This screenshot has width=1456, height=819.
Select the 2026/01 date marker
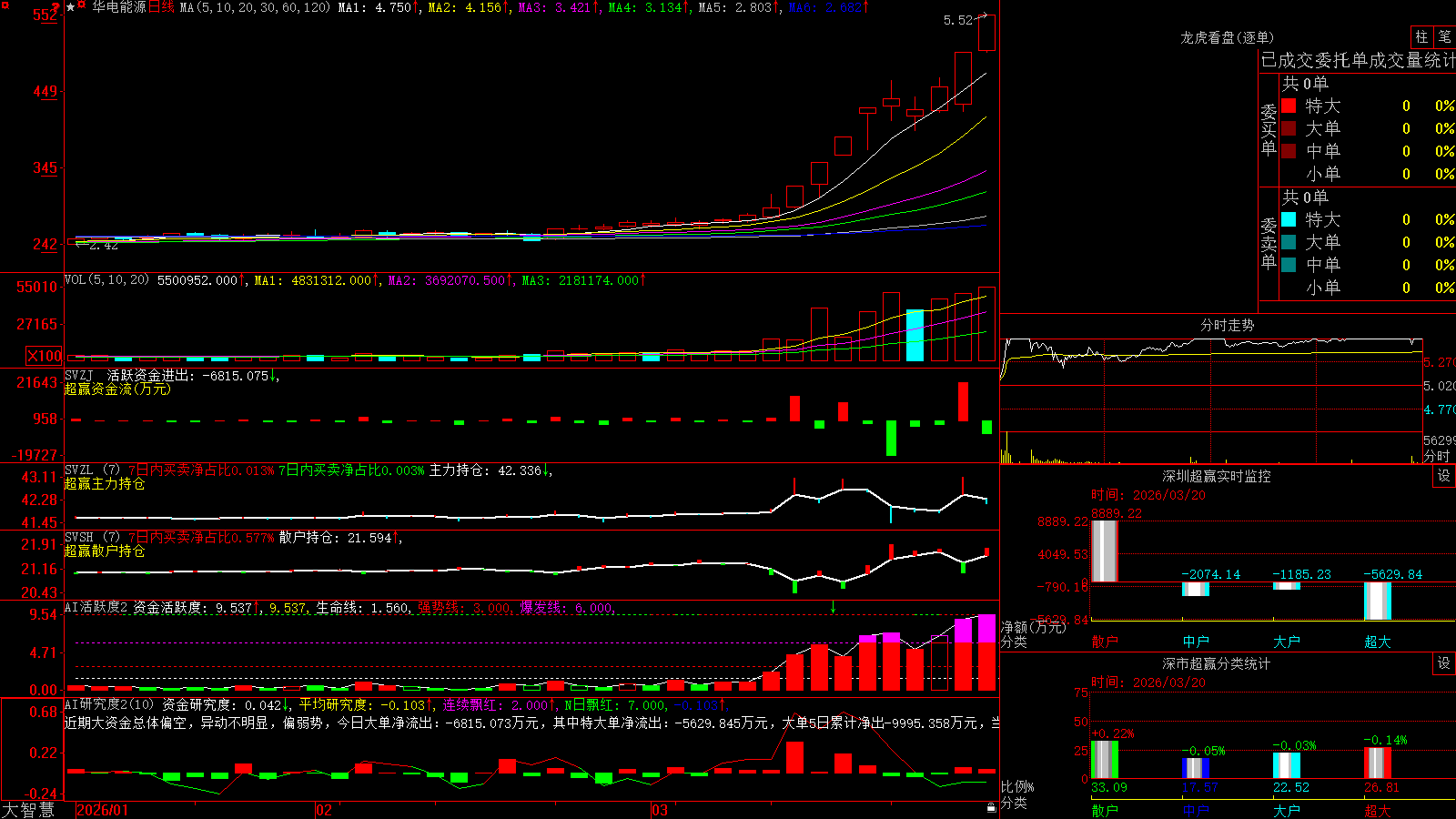click(103, 810)
